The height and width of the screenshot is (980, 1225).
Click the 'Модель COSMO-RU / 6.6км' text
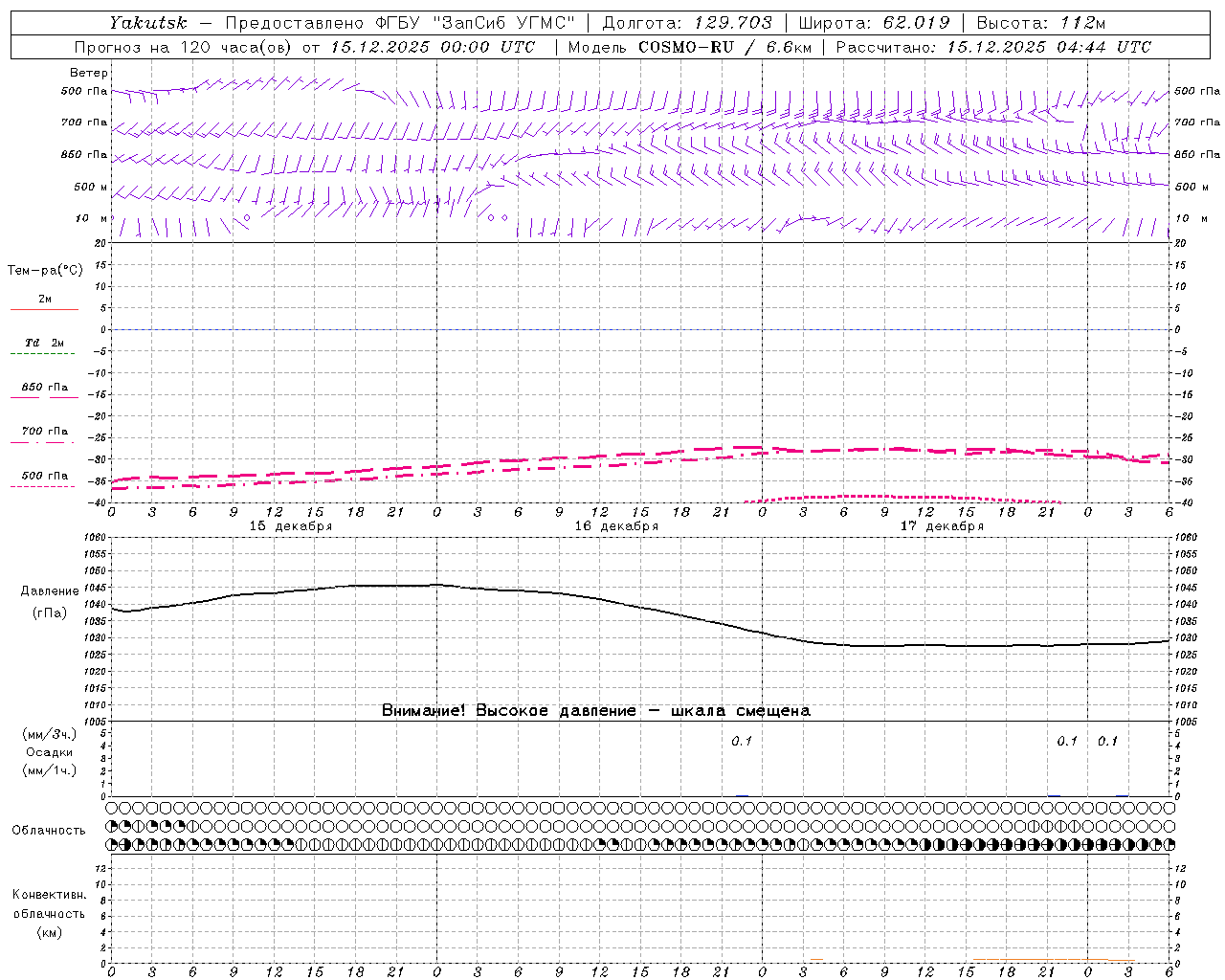coord(690,47)
